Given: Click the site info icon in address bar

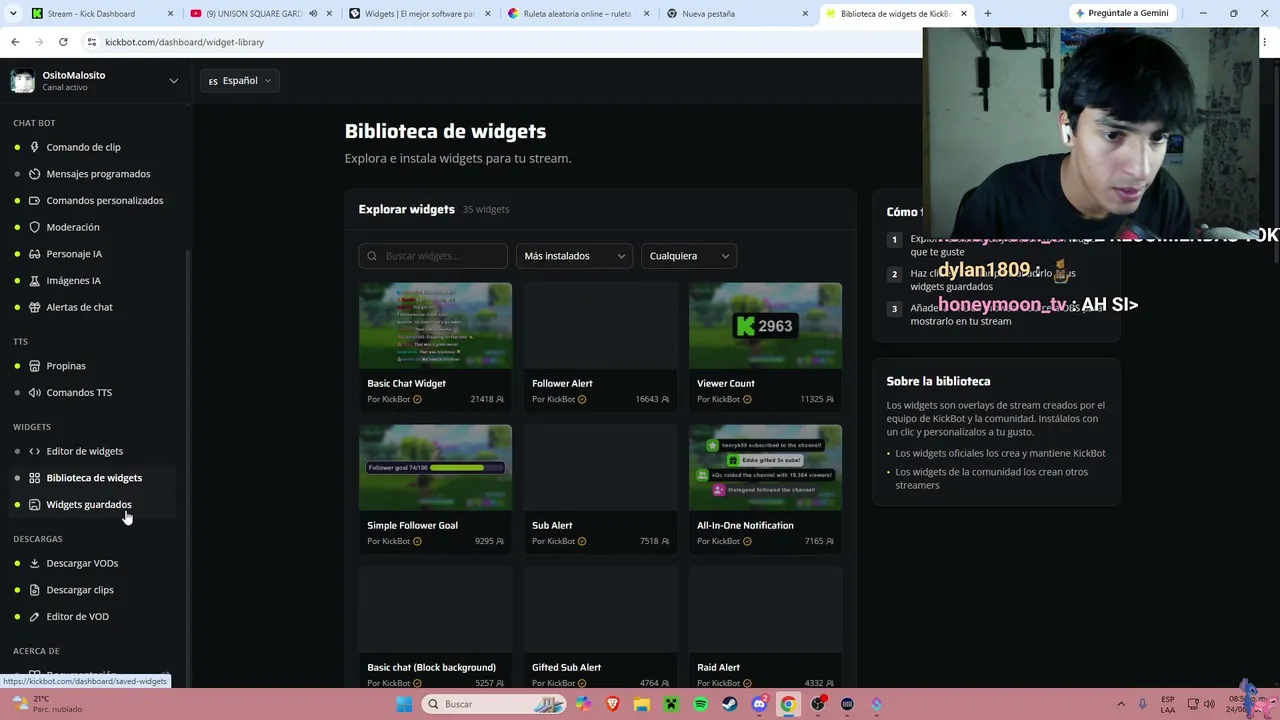Looking at the screenshot, I should [91, 42].
